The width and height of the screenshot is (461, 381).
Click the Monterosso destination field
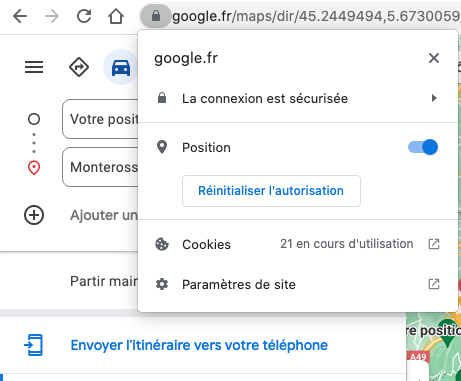(x=100, y=167)
